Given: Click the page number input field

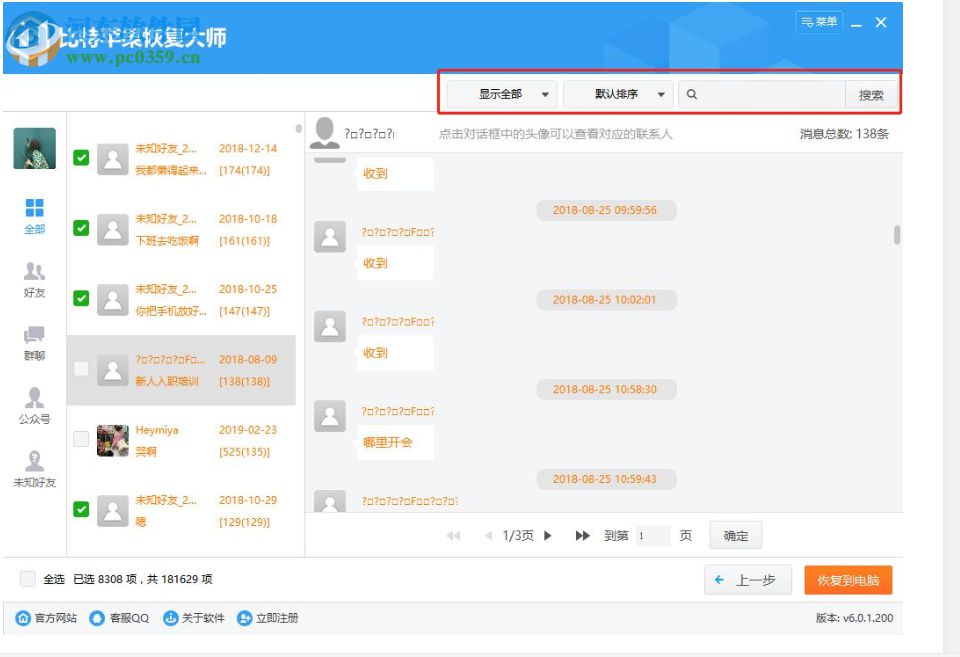Looking at the screenshot, I should click(x=651, y=535).
